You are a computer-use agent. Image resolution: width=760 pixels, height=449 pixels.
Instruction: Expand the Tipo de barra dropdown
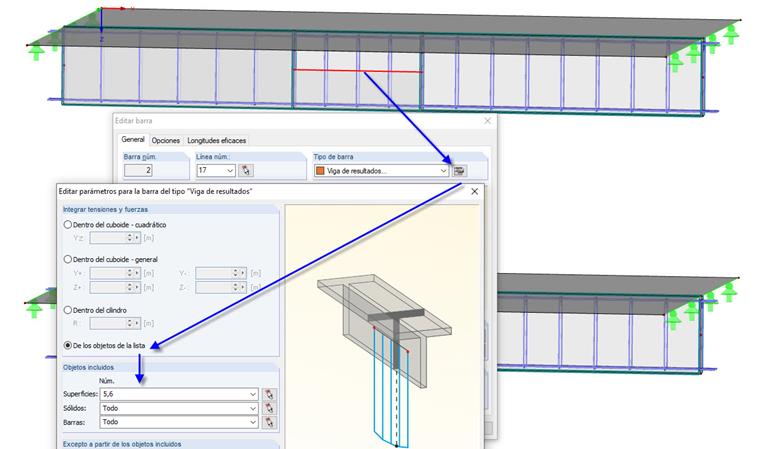443,171
